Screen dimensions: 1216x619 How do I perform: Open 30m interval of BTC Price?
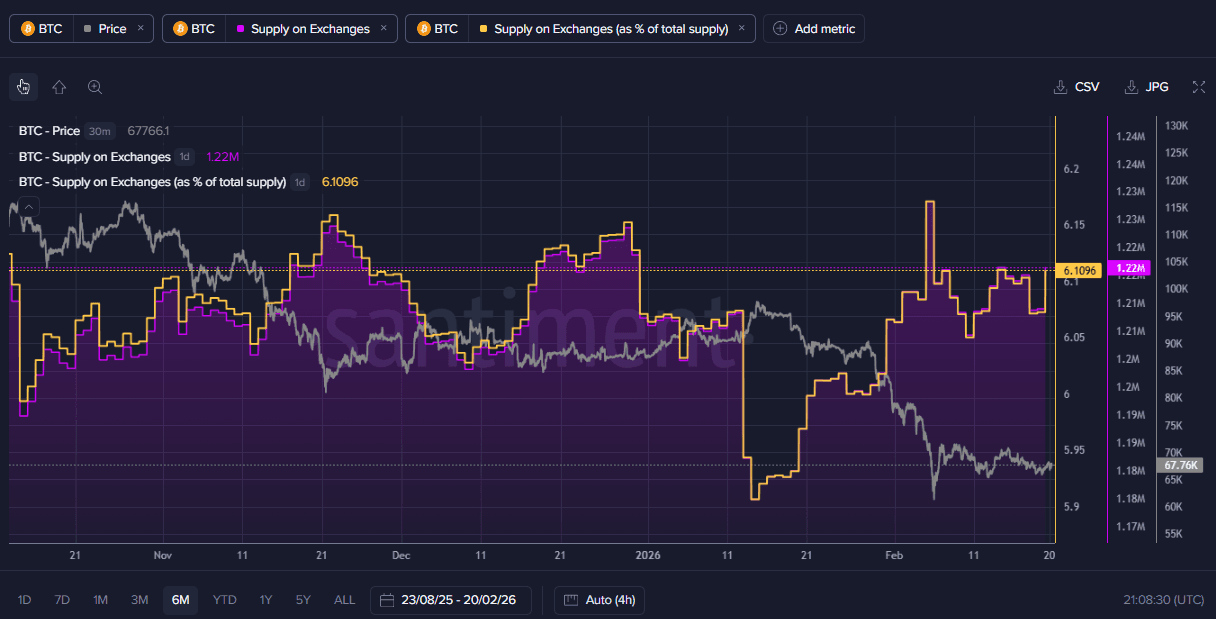pyautogui.click(x=100, y=131)
